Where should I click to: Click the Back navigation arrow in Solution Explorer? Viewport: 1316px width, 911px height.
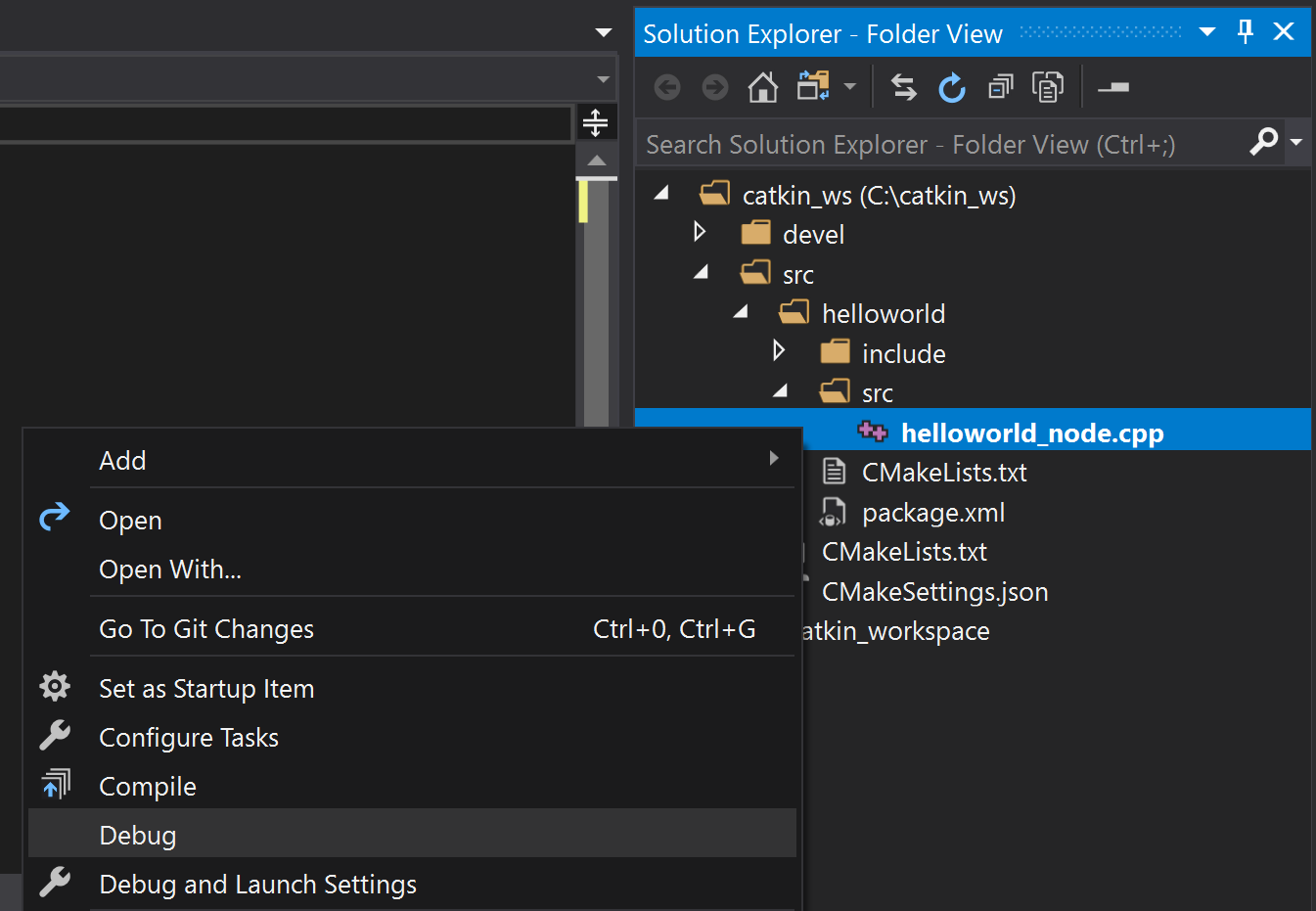pos(667,88)
